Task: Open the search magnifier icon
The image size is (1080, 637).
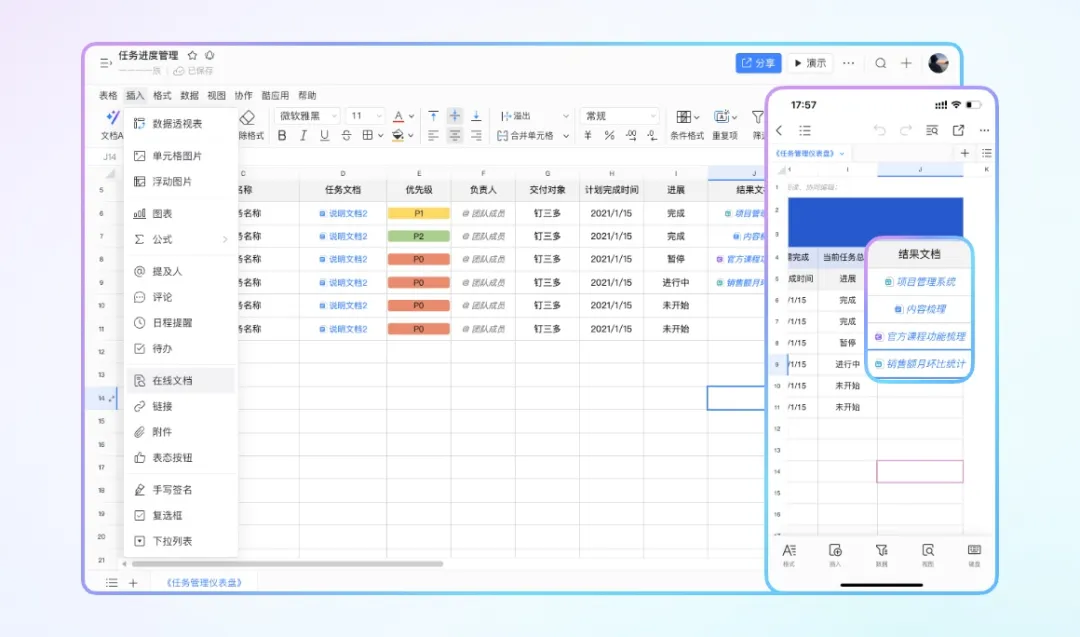Action: [x=880, y=63]
